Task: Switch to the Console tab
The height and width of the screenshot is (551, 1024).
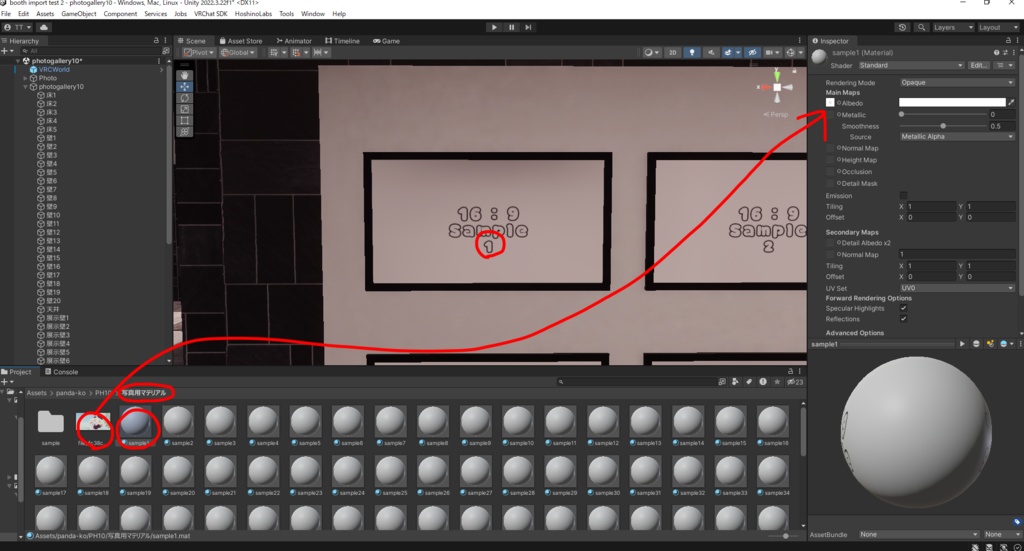Action: click(61, 371)
